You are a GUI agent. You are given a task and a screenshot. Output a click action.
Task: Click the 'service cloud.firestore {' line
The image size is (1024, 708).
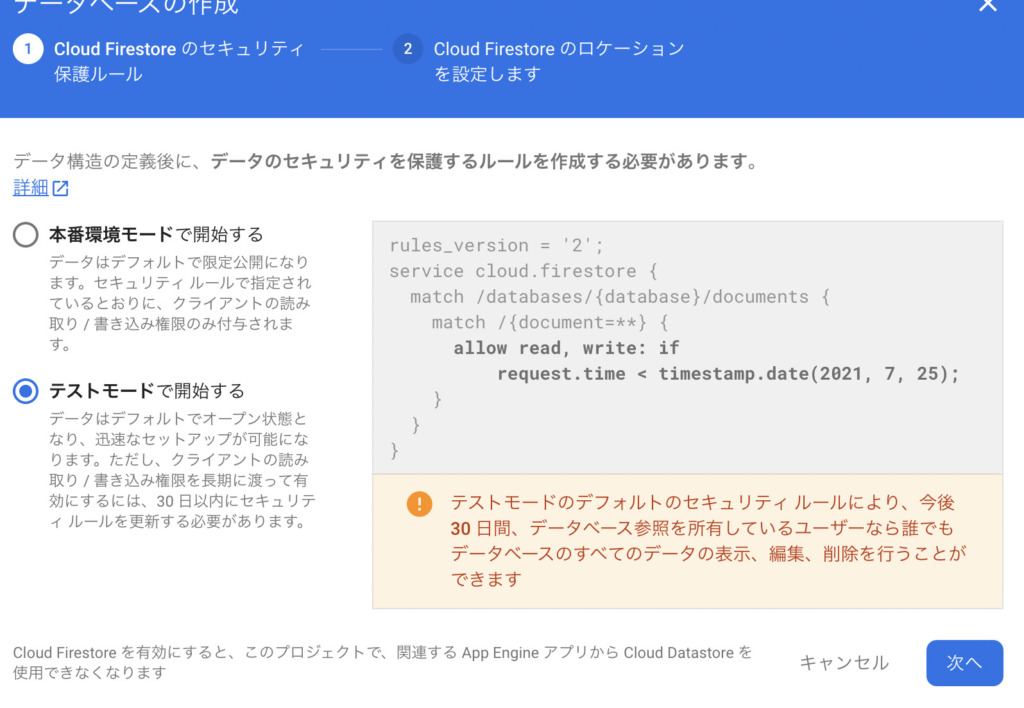(x=523, y=271)
